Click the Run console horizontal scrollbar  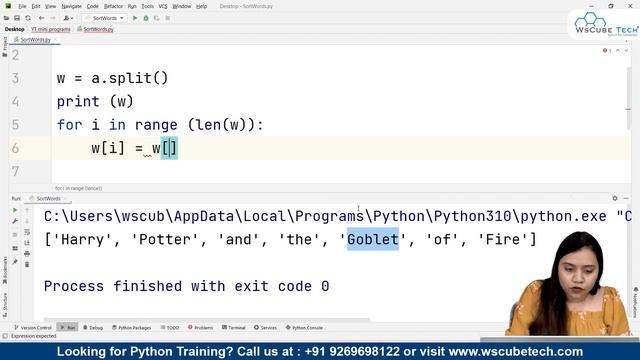[207, 320]
